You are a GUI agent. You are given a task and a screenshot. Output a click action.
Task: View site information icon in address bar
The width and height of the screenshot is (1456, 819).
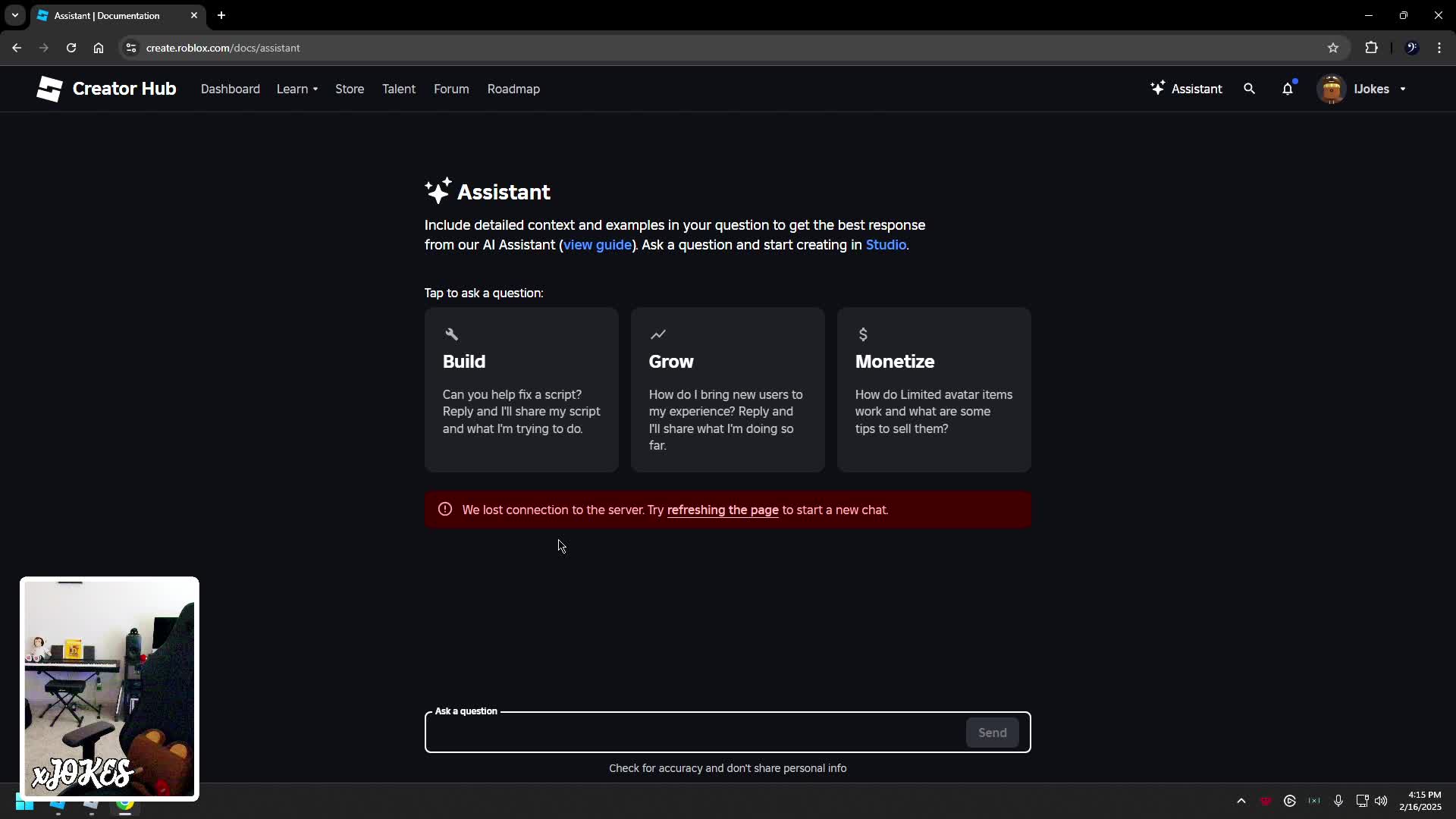130,48
